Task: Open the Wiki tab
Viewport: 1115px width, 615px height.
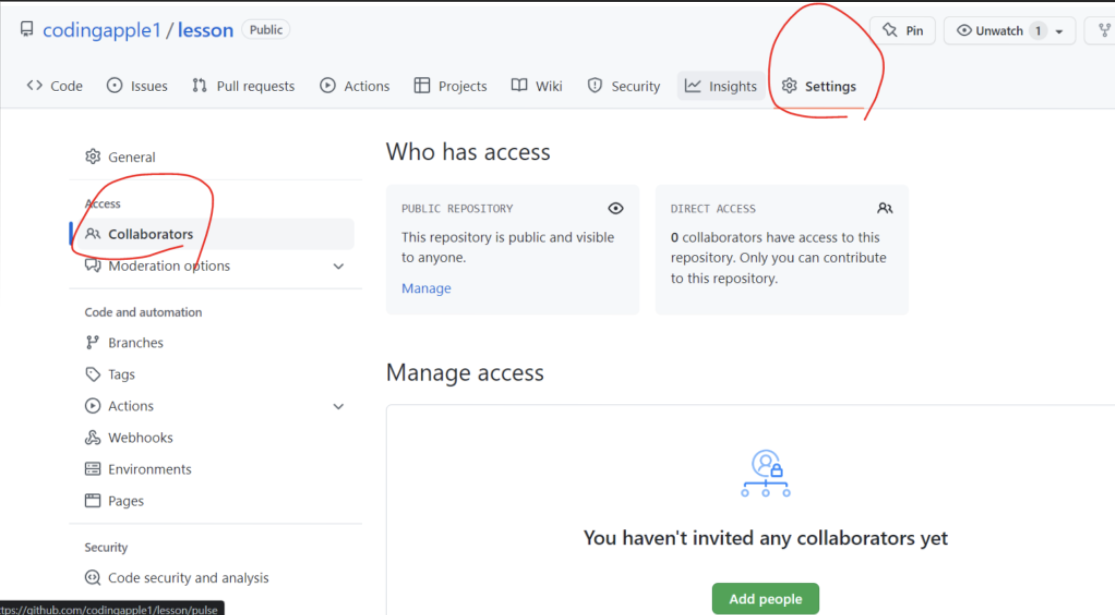Action: 537,86
